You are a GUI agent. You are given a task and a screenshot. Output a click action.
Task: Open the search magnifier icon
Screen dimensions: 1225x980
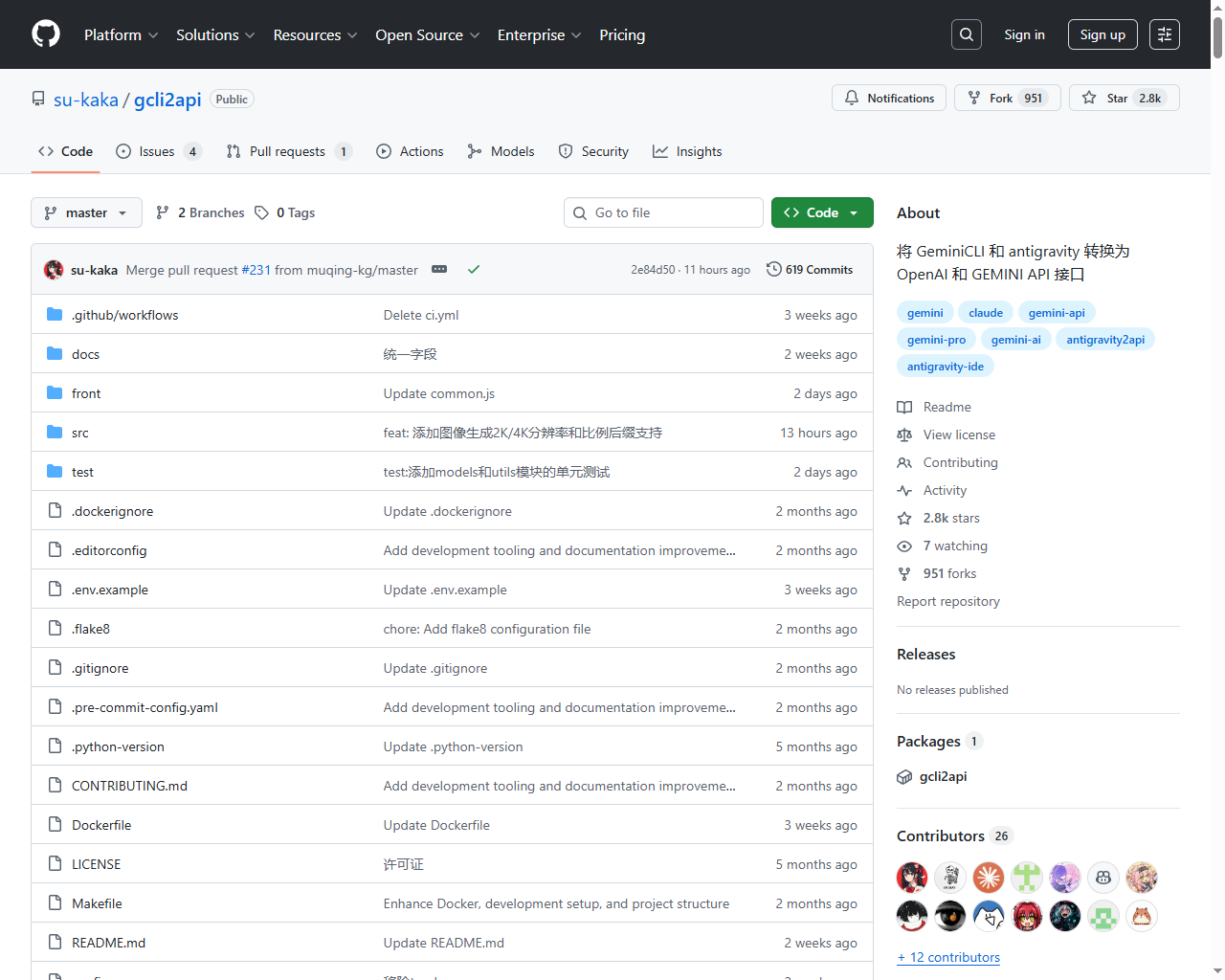coord(966,33)
